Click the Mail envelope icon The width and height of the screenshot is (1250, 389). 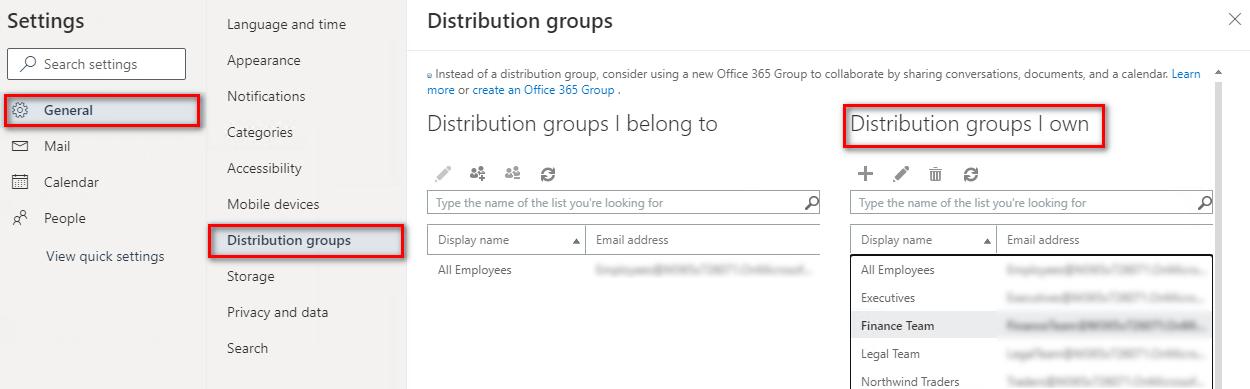[20, 146]
